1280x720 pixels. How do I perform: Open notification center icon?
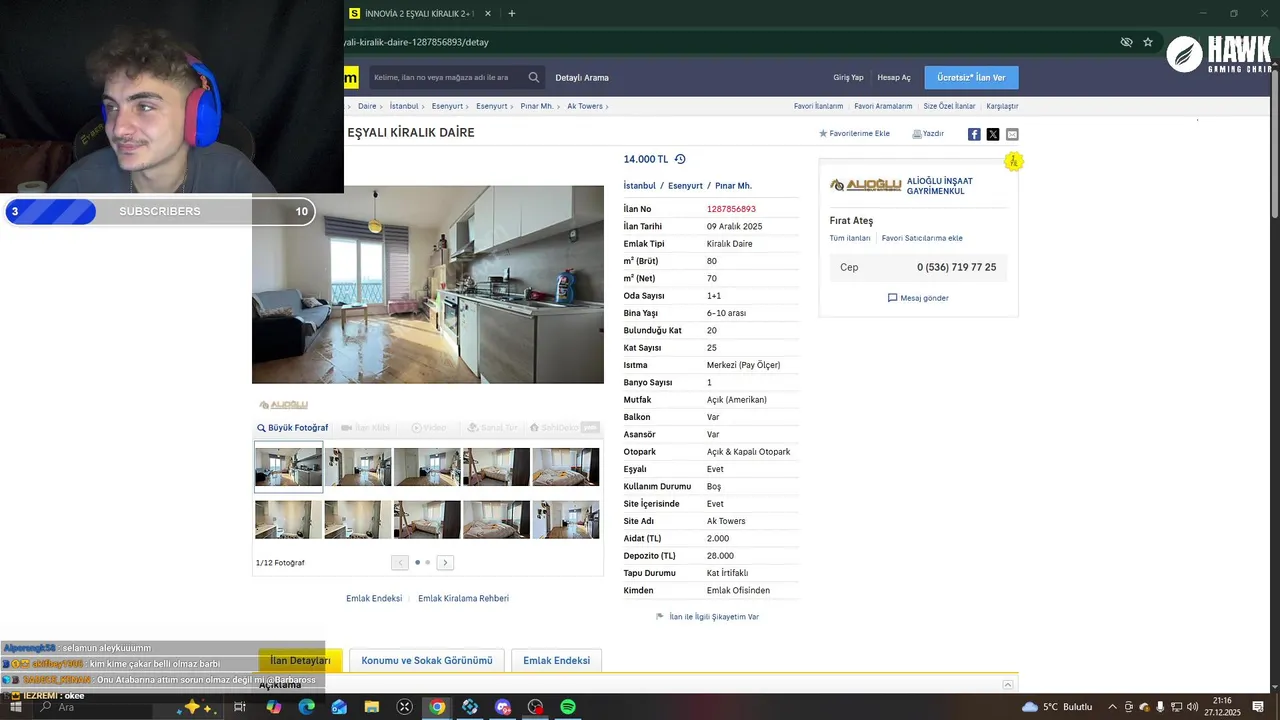point(1258,707)
